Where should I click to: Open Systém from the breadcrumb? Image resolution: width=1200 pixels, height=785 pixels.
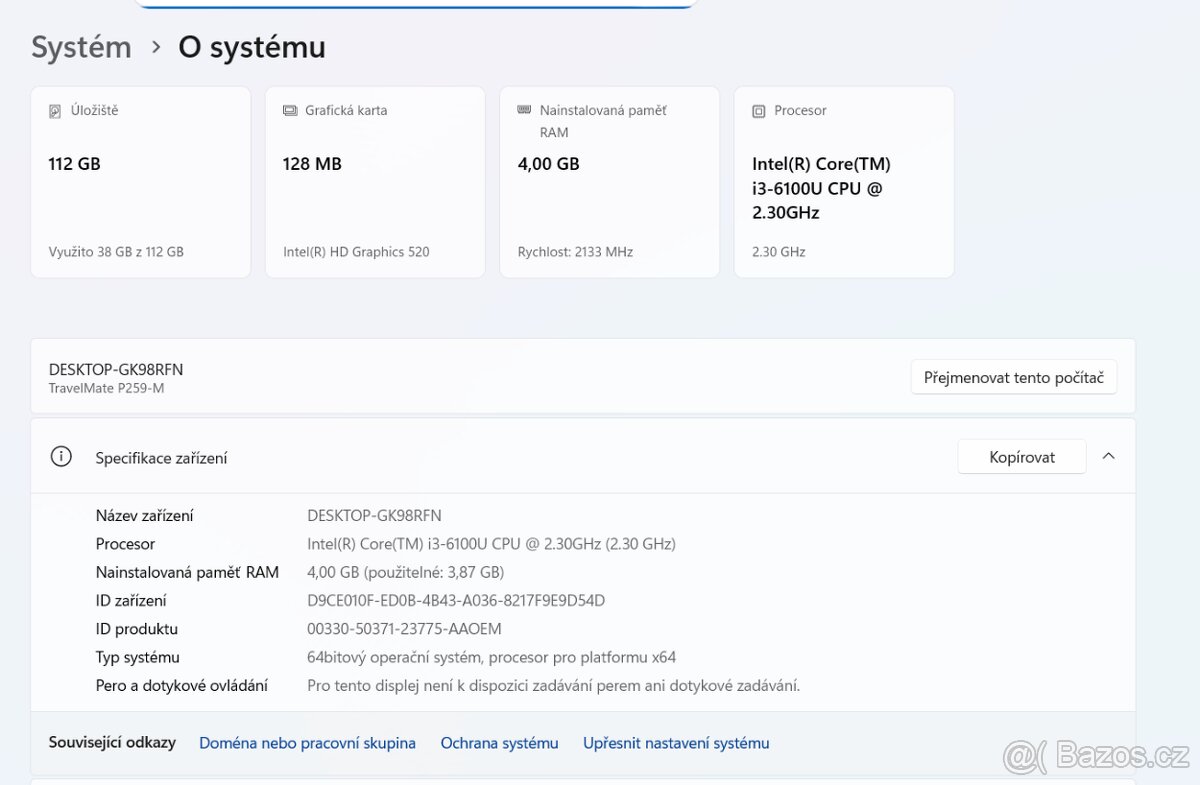[x=80, y=46]
